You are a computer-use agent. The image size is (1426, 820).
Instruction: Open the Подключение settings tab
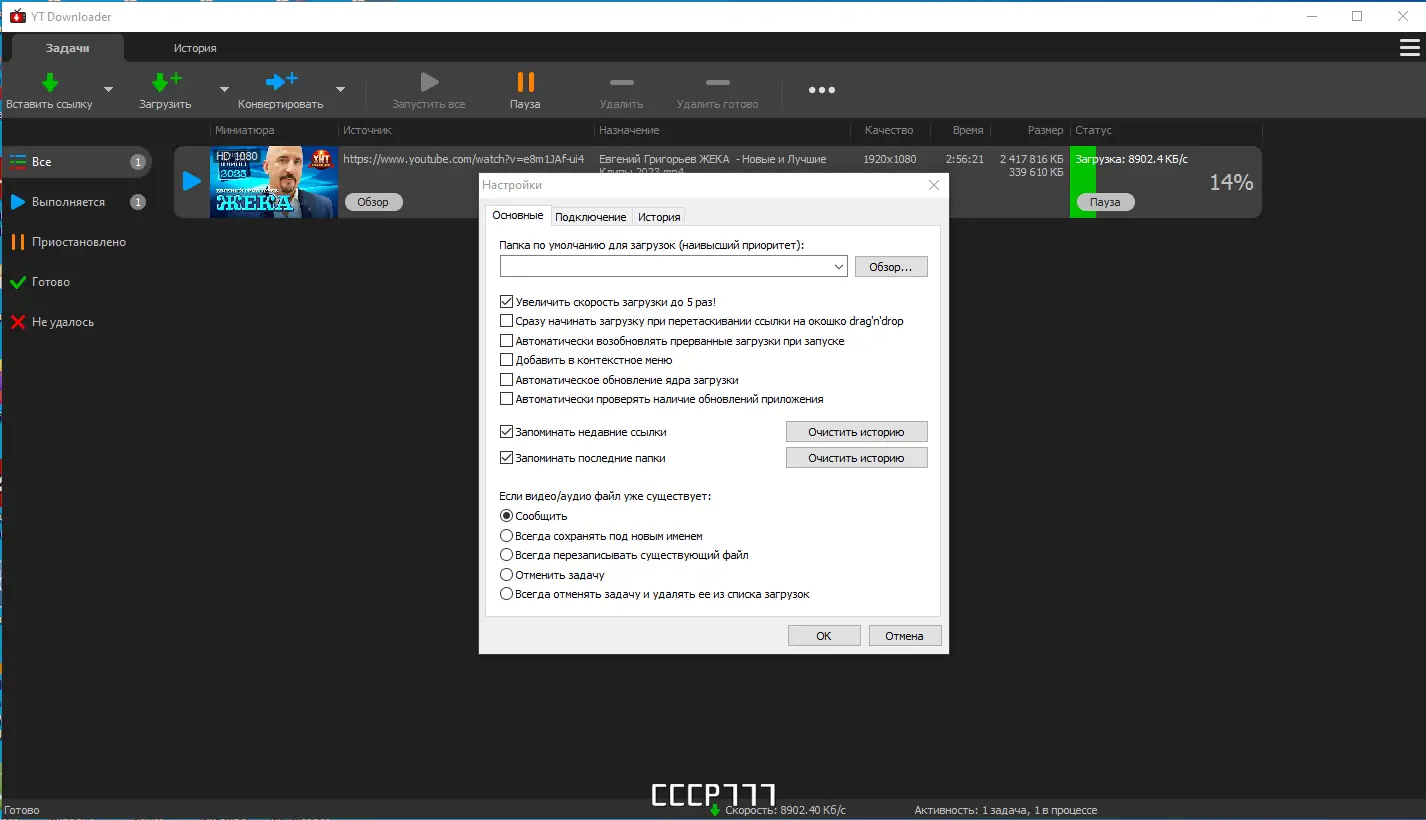pos(591,217)
